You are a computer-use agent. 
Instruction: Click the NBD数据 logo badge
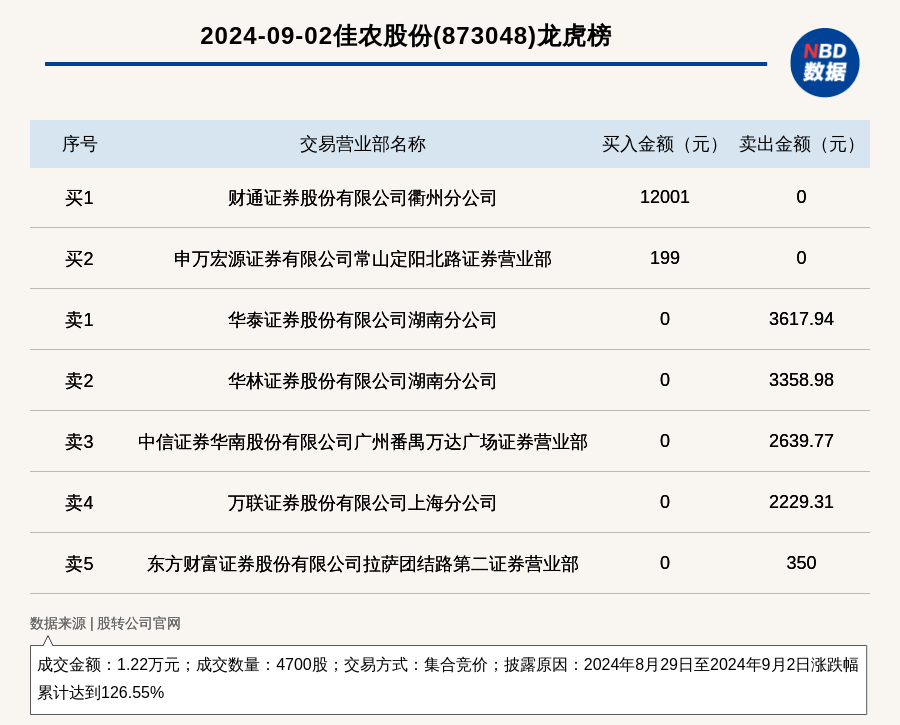click(x=824, y=63)
